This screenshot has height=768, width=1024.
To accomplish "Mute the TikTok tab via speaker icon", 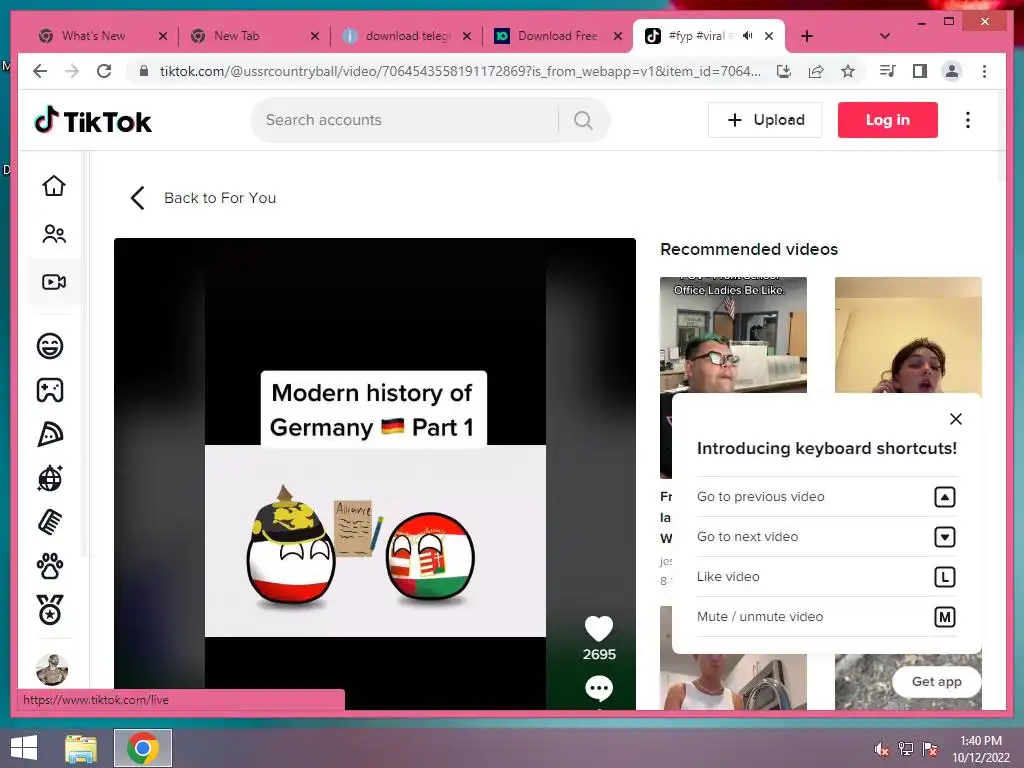I will [747, 36].
